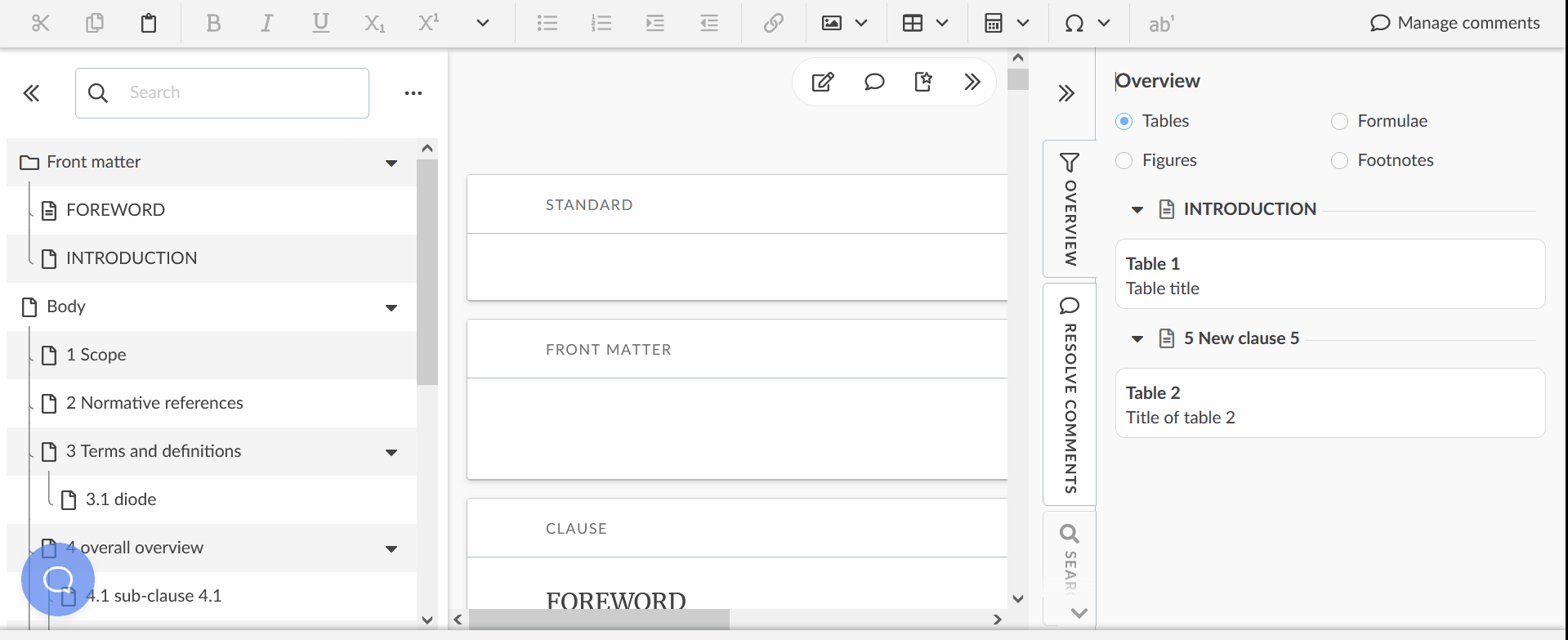This screenshot has width=1568, height=640.
Task: Click the Cut scissors icon
Action: tap(40, 23)
